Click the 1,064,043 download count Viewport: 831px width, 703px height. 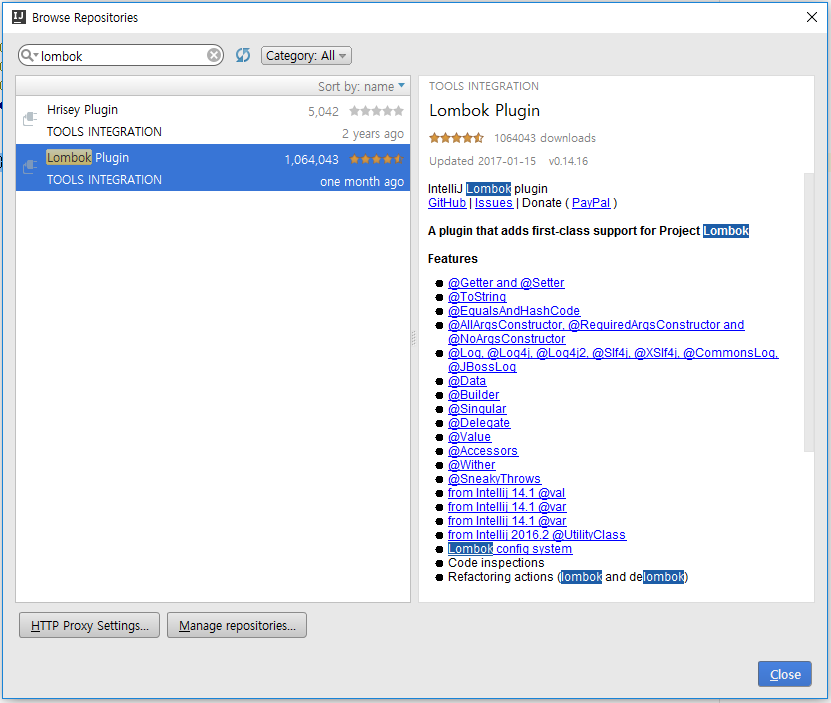tap(312, 160)
